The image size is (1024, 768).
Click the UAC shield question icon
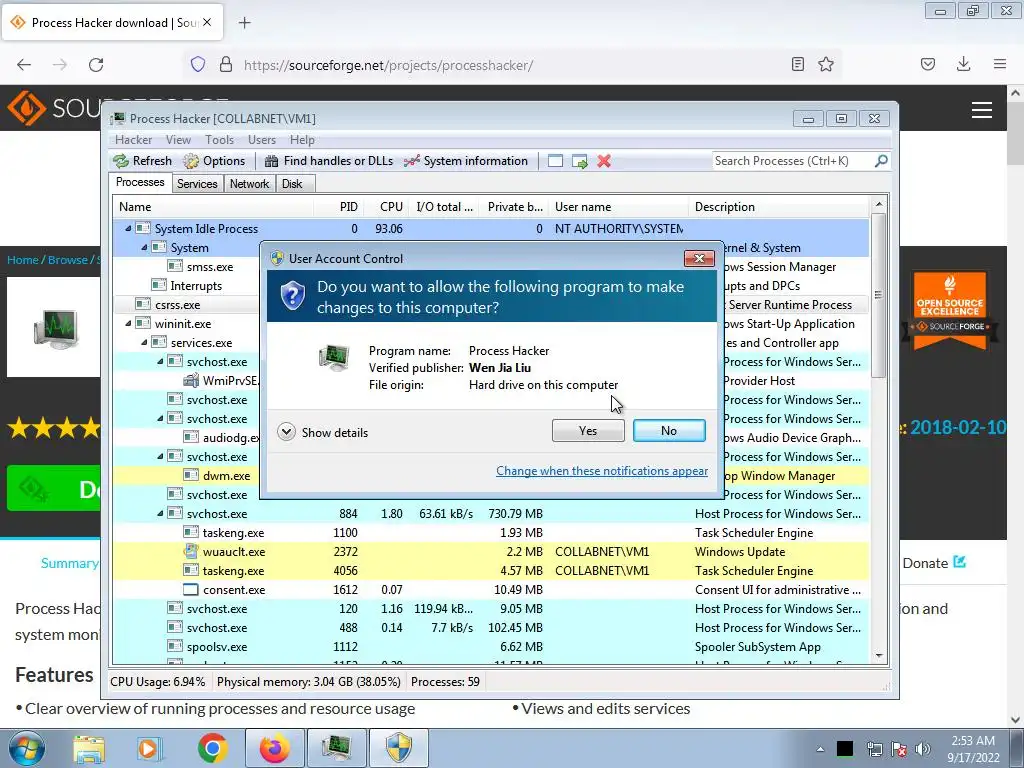[x=293, y=296]
